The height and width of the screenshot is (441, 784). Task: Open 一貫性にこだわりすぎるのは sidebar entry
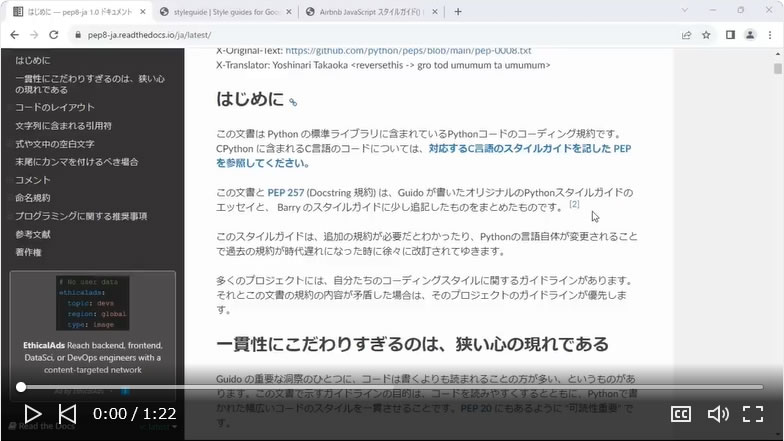point(90,84)
